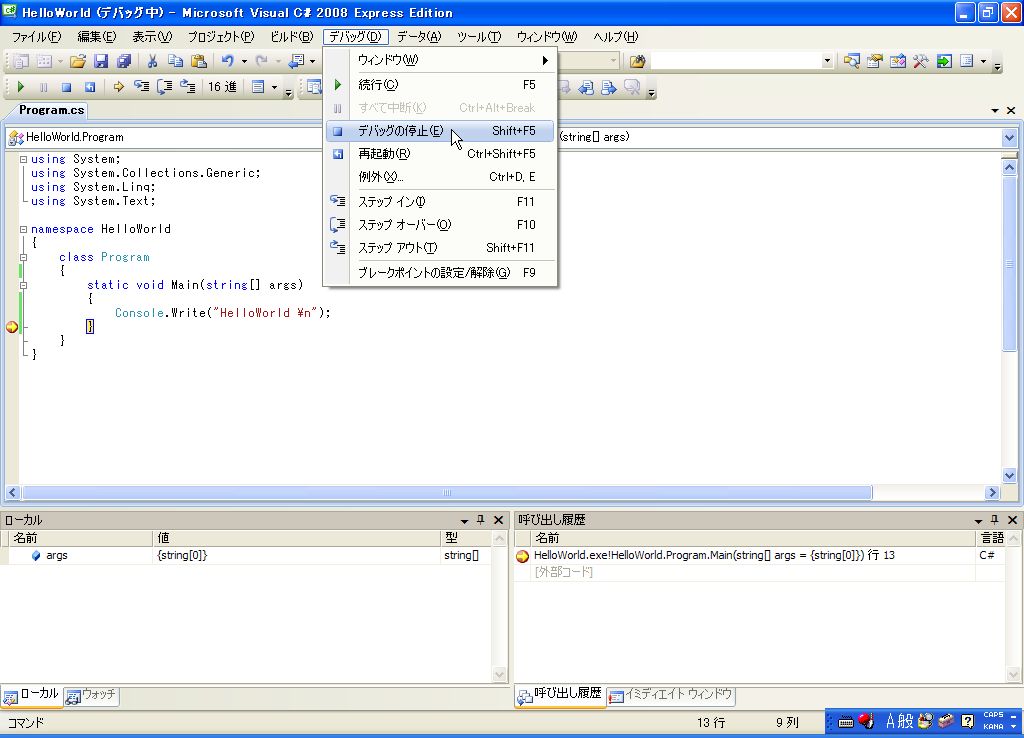
Task: Open ビルド(B) menu
Action: [x=292, y=37]
